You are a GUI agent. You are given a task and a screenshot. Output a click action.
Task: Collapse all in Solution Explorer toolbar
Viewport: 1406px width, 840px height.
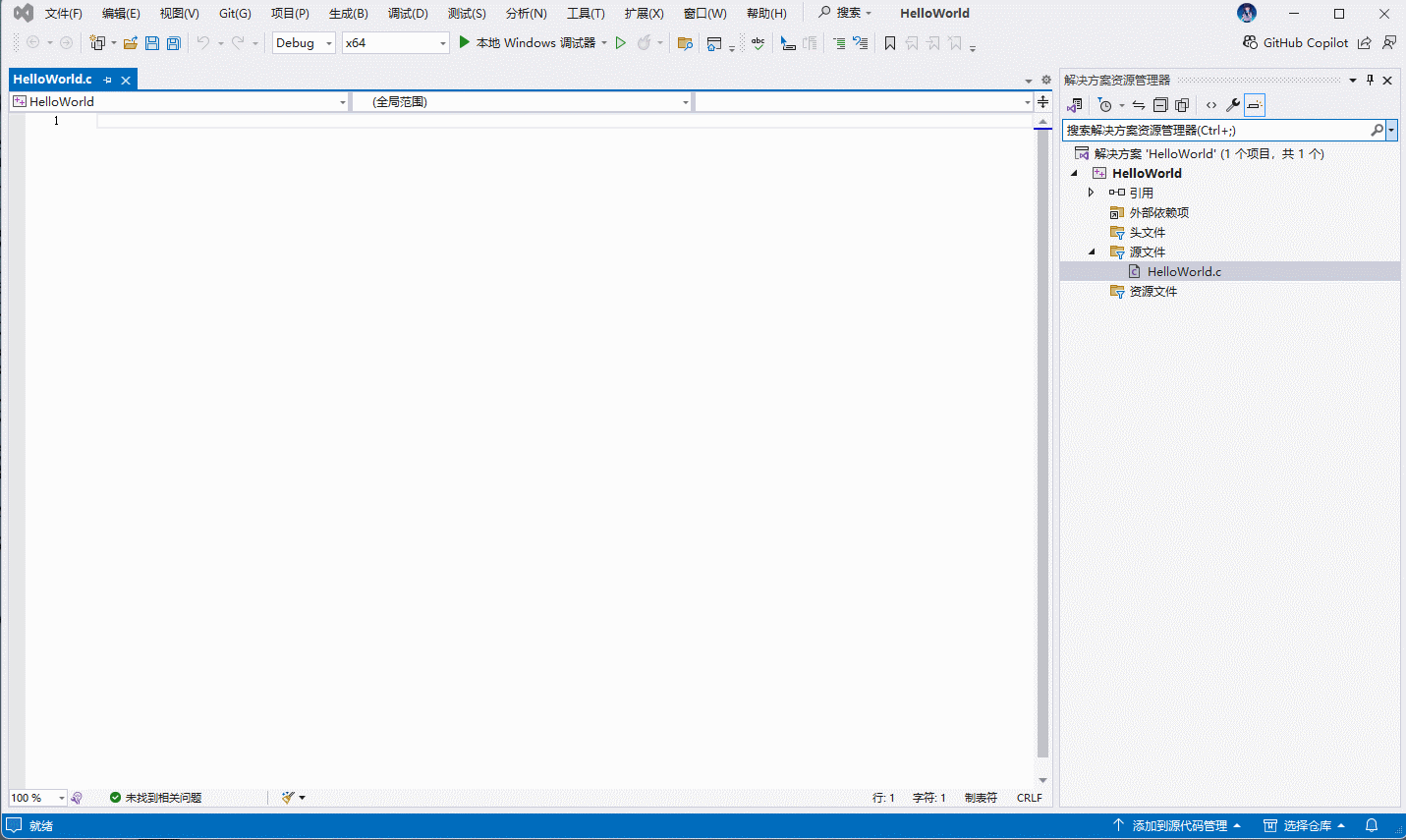(1160, 105)
